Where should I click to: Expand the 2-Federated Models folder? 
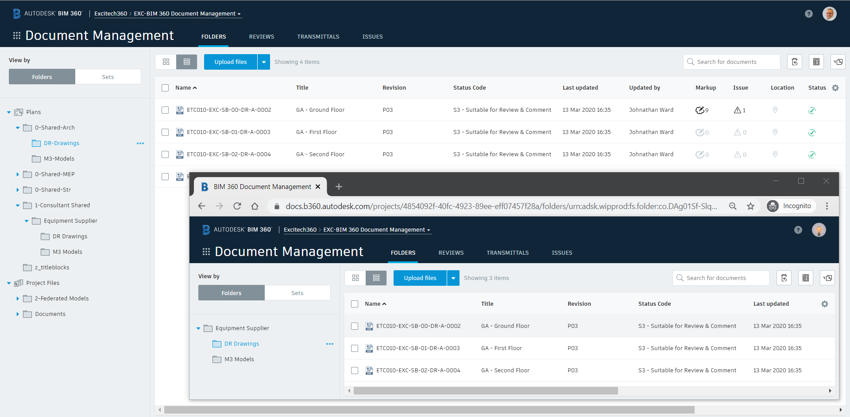coord(18,298)
